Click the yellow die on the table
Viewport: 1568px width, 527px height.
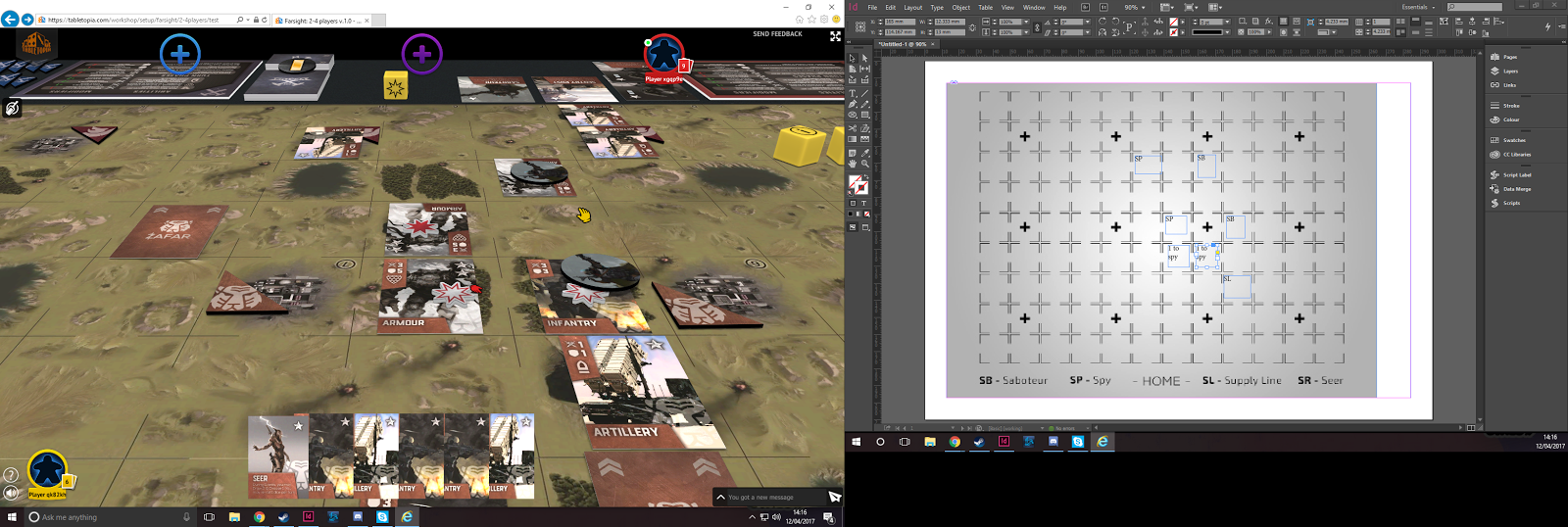click(395, 85)
